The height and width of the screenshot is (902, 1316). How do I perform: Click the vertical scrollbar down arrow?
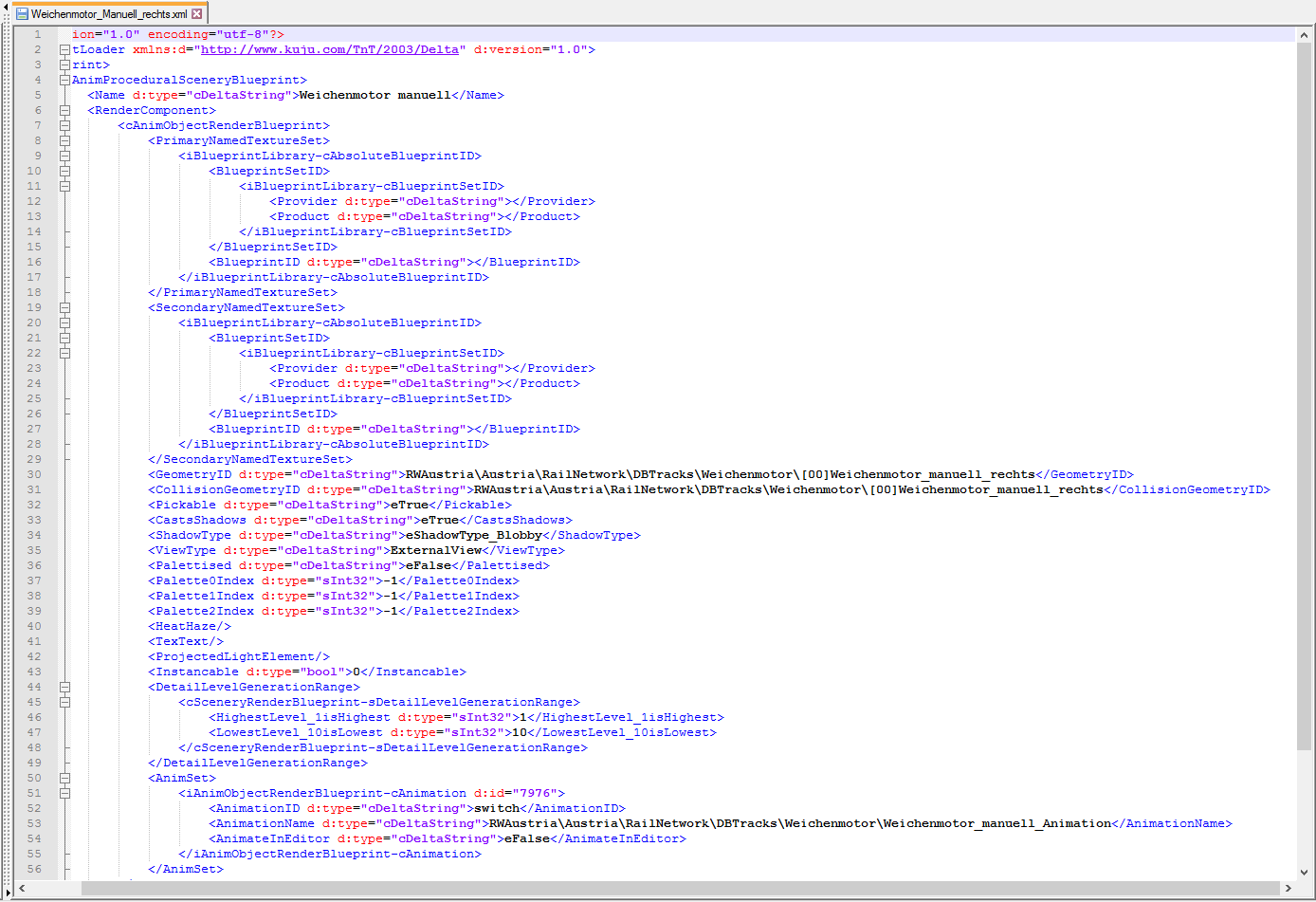click(1305, 872)
